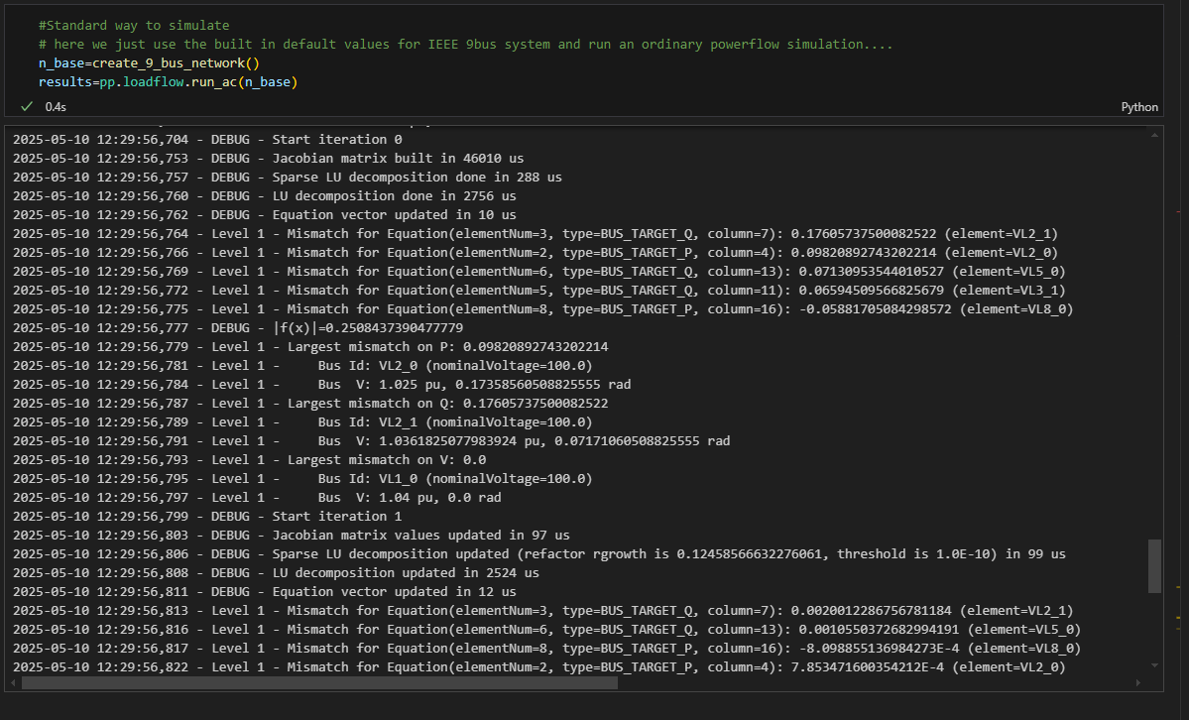Click the vertical scrollbar thumb in output
This screenshot has width=1189, height=720.
(x=1155, y=566)
